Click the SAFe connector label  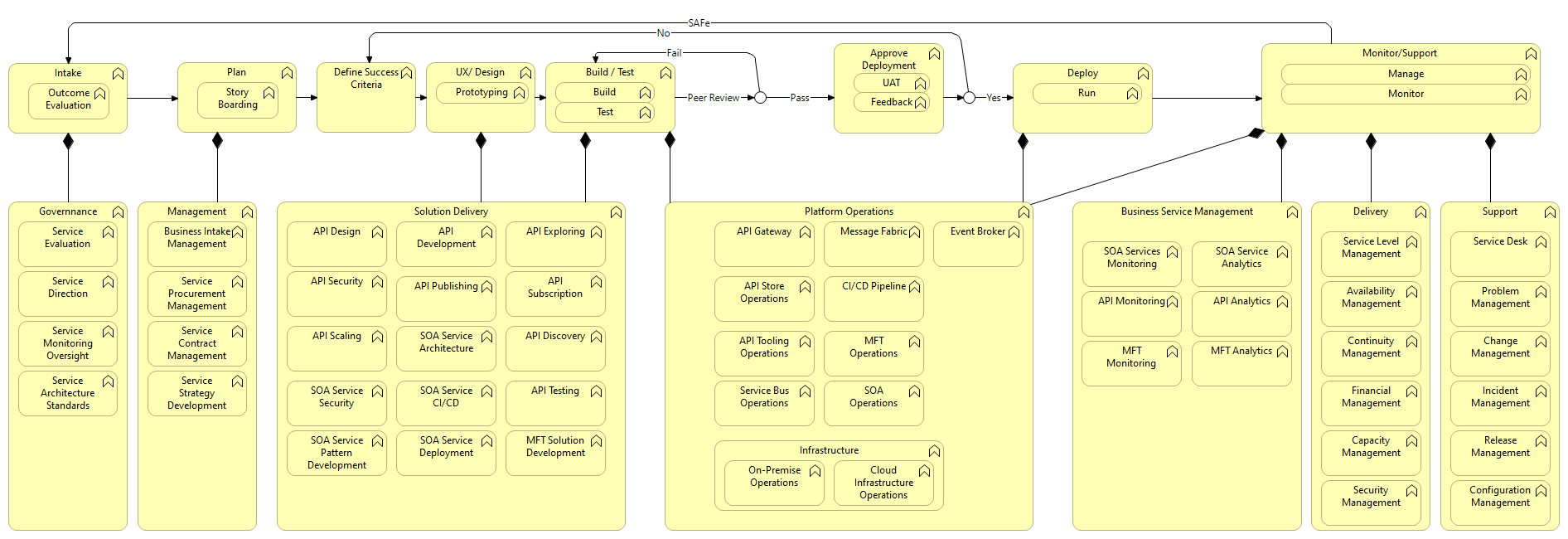click(x=699, y=23)
